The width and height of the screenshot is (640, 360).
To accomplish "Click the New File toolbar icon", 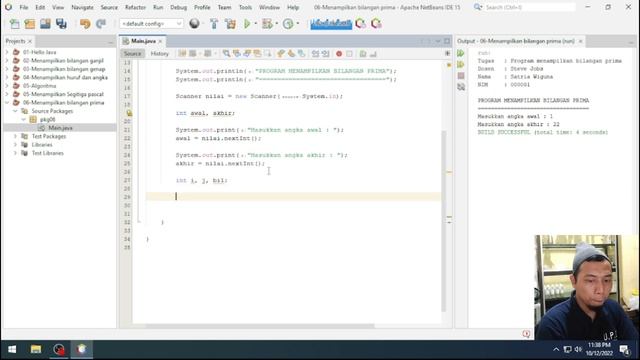I will tap(15, 24).
